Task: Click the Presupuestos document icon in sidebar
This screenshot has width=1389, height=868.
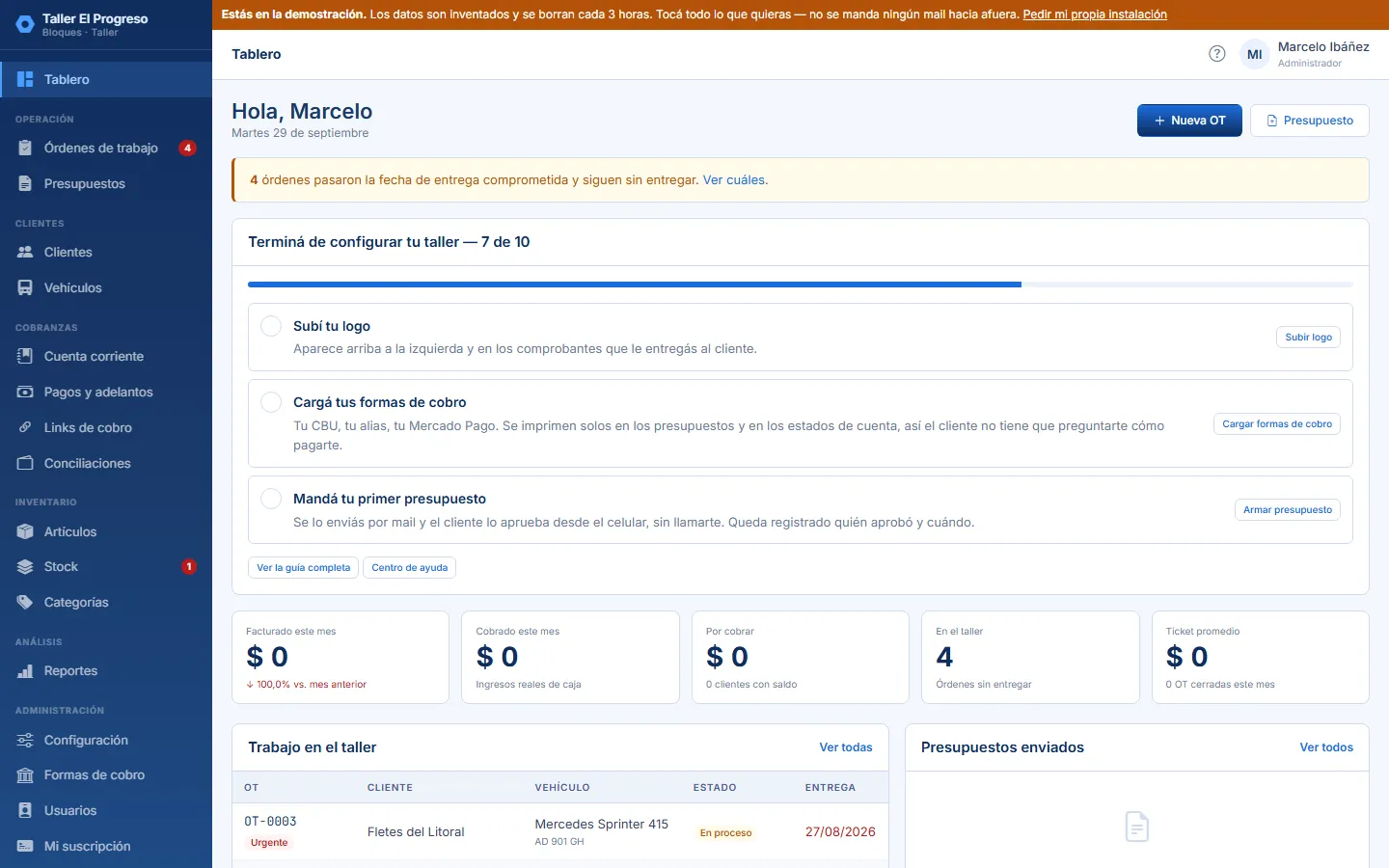Action: [25, 183]
